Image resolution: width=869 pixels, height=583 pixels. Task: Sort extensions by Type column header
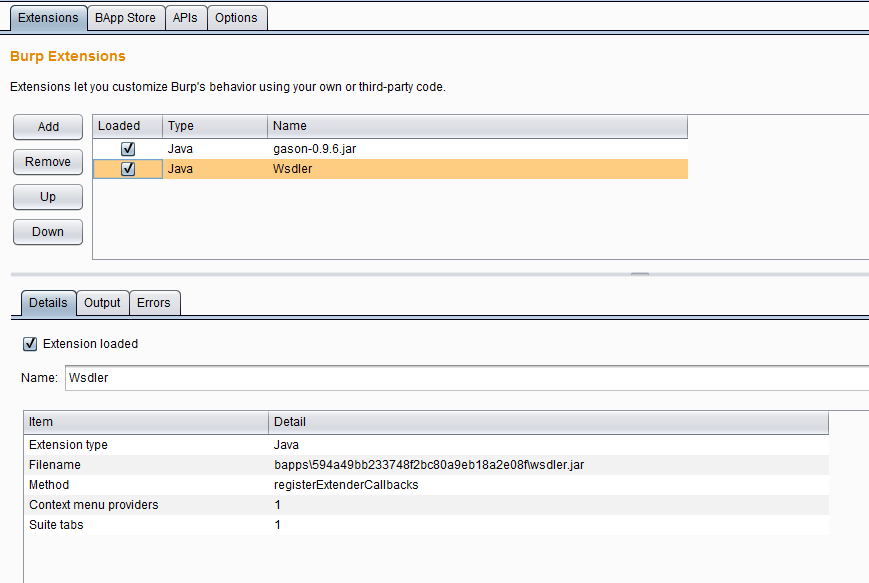[x=214, y=126]
